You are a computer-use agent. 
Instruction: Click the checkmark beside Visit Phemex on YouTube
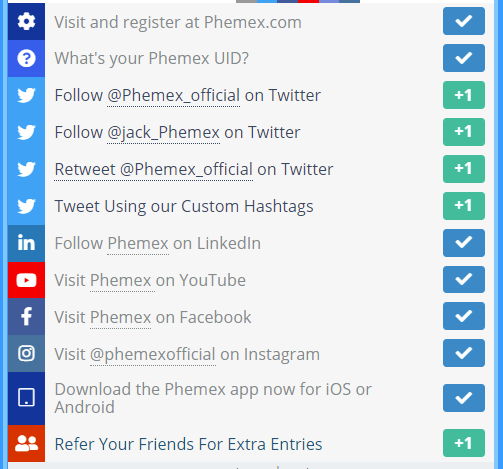[464, 279]
